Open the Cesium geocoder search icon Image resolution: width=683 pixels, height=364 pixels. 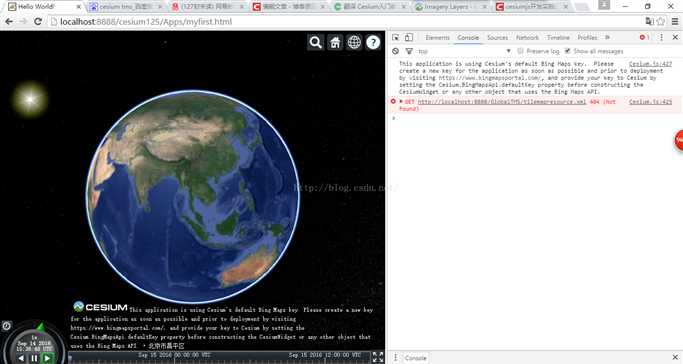point(315,42)
